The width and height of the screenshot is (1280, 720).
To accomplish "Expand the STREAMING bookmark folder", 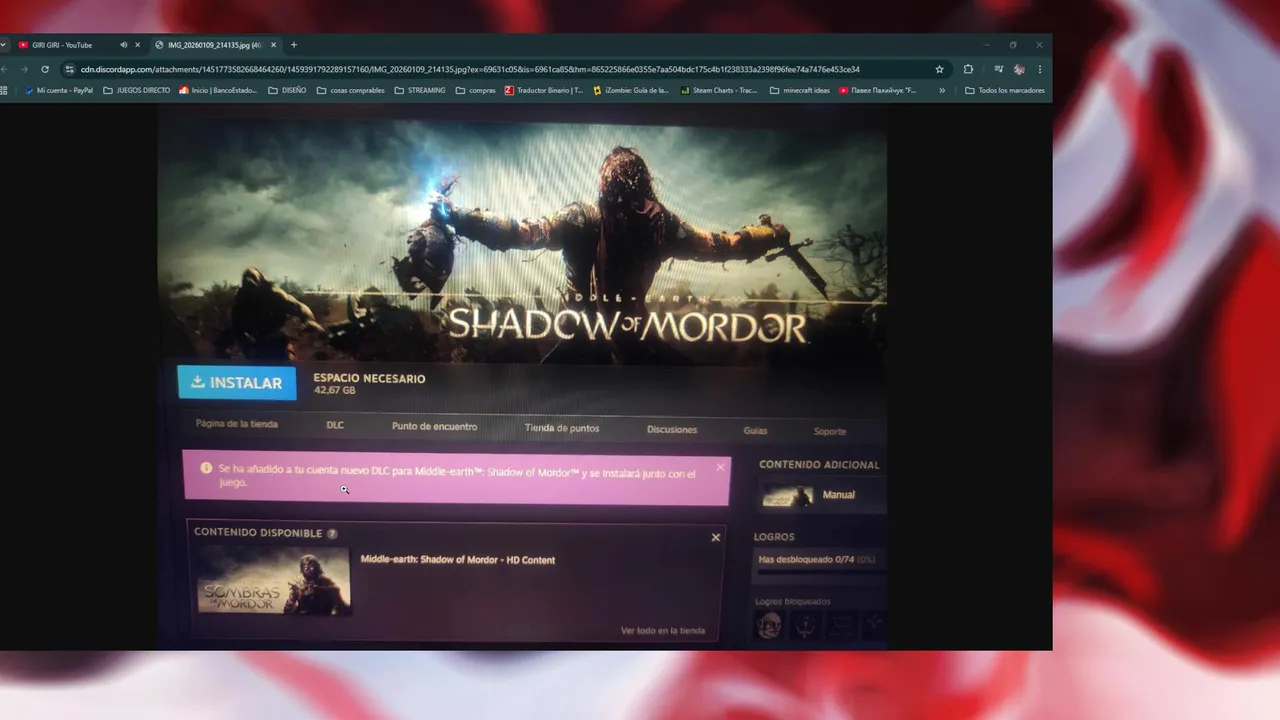I will 420,90.
